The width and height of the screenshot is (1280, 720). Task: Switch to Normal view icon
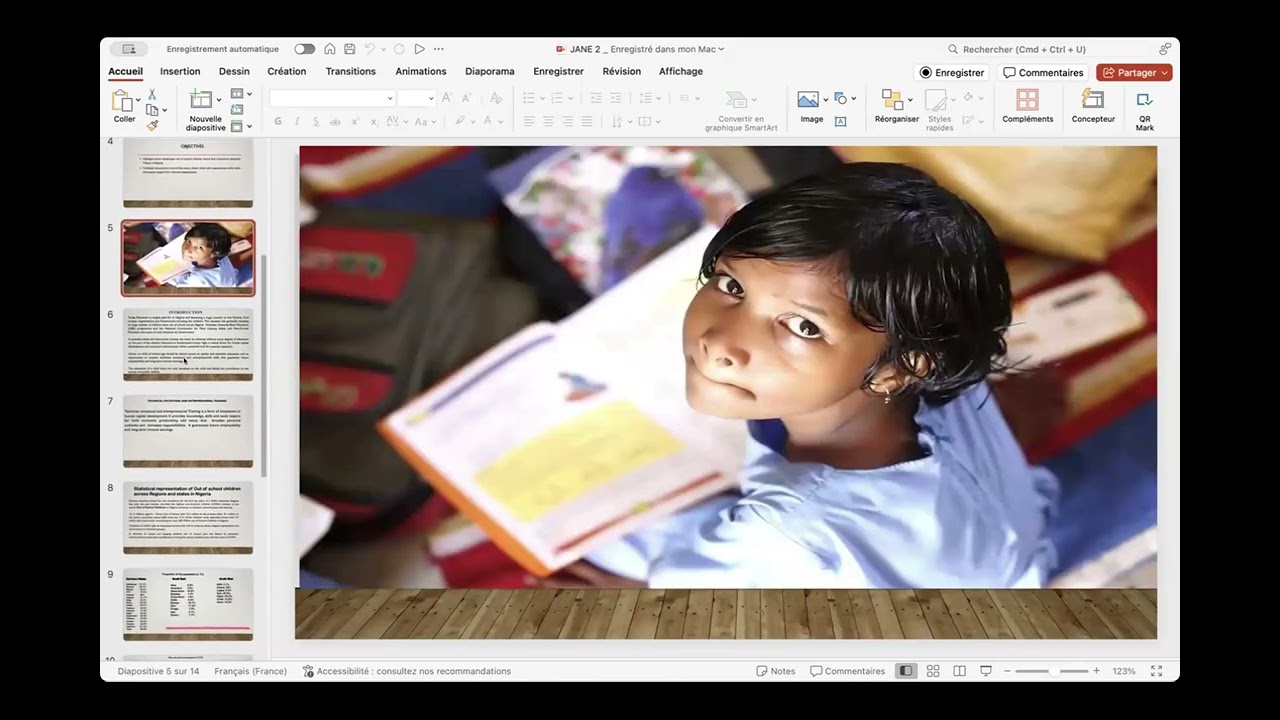tap(906, 671)
